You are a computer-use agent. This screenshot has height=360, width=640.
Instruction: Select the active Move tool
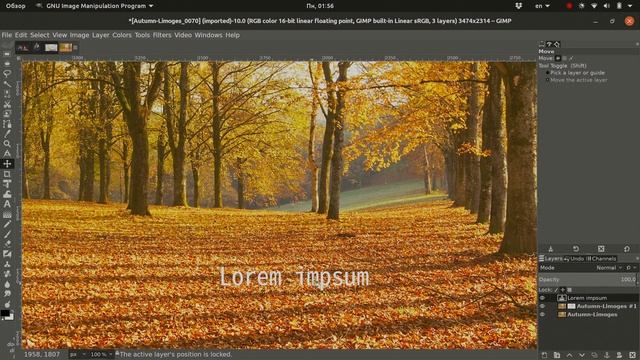tap(7, 164)
